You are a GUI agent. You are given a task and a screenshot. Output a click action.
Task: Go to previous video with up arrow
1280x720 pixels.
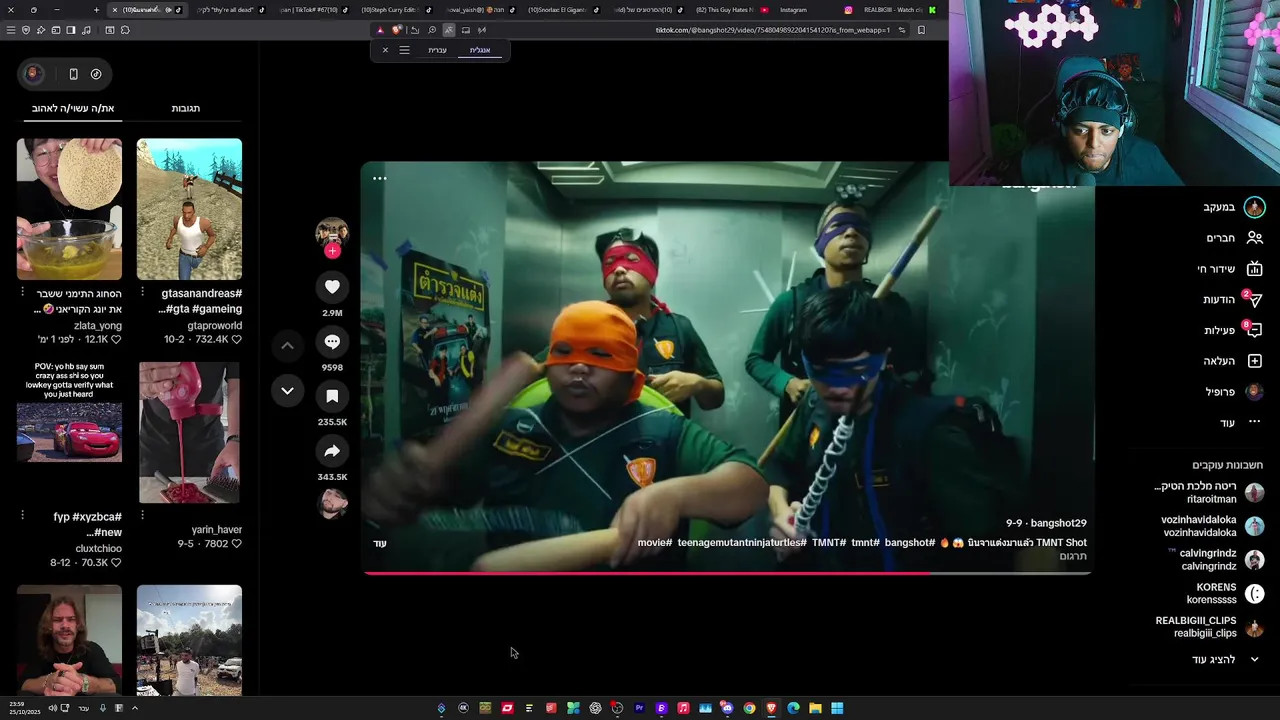pyautogui.click(x=287, y=345)
